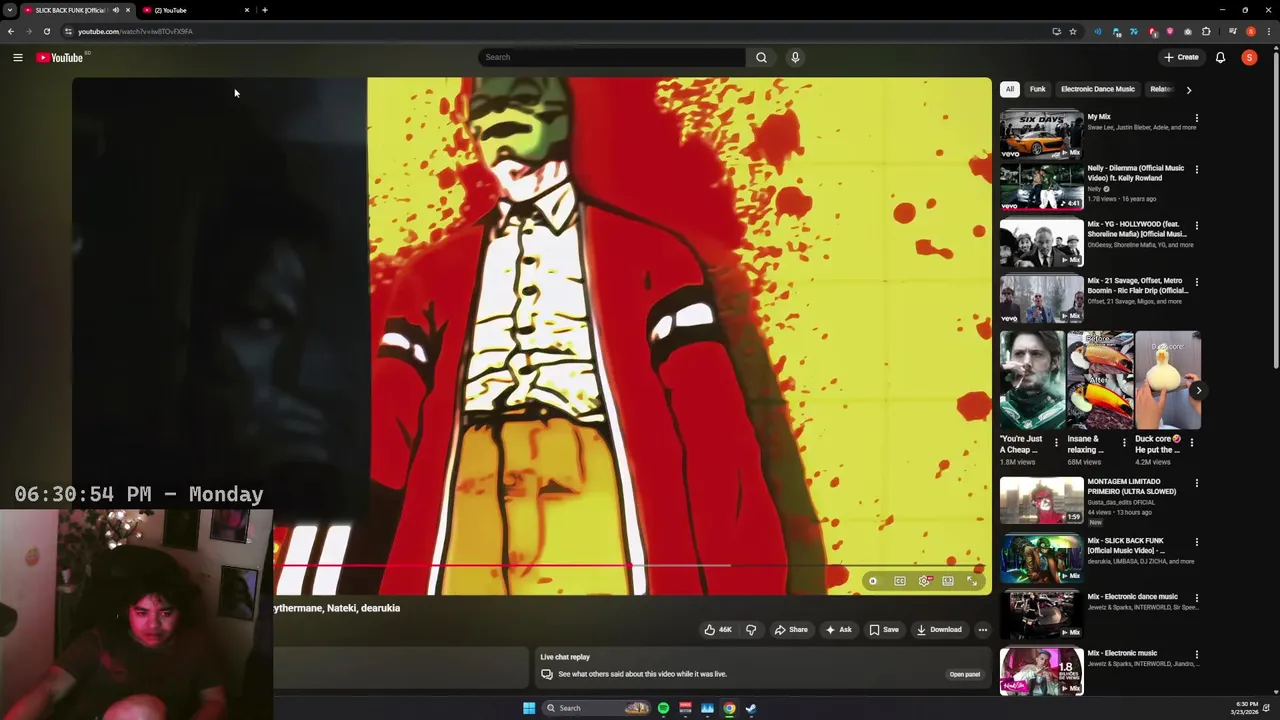Open the live chat replay panel
Screen dimensions: 1280x720
[965, 675]
